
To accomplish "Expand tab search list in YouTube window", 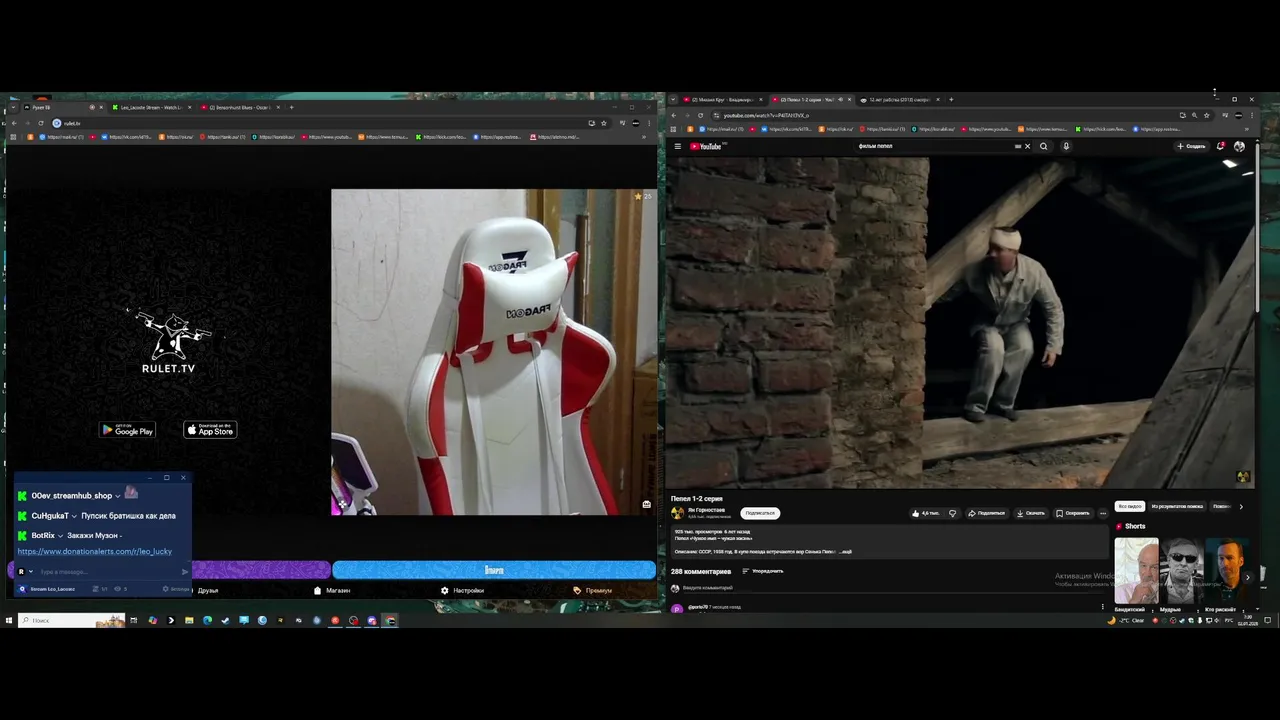I will (673, 99).
